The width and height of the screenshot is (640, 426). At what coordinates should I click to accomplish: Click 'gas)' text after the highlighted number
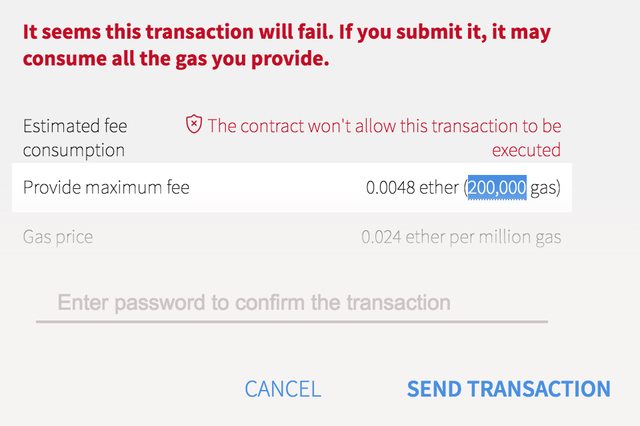(545, 187)
